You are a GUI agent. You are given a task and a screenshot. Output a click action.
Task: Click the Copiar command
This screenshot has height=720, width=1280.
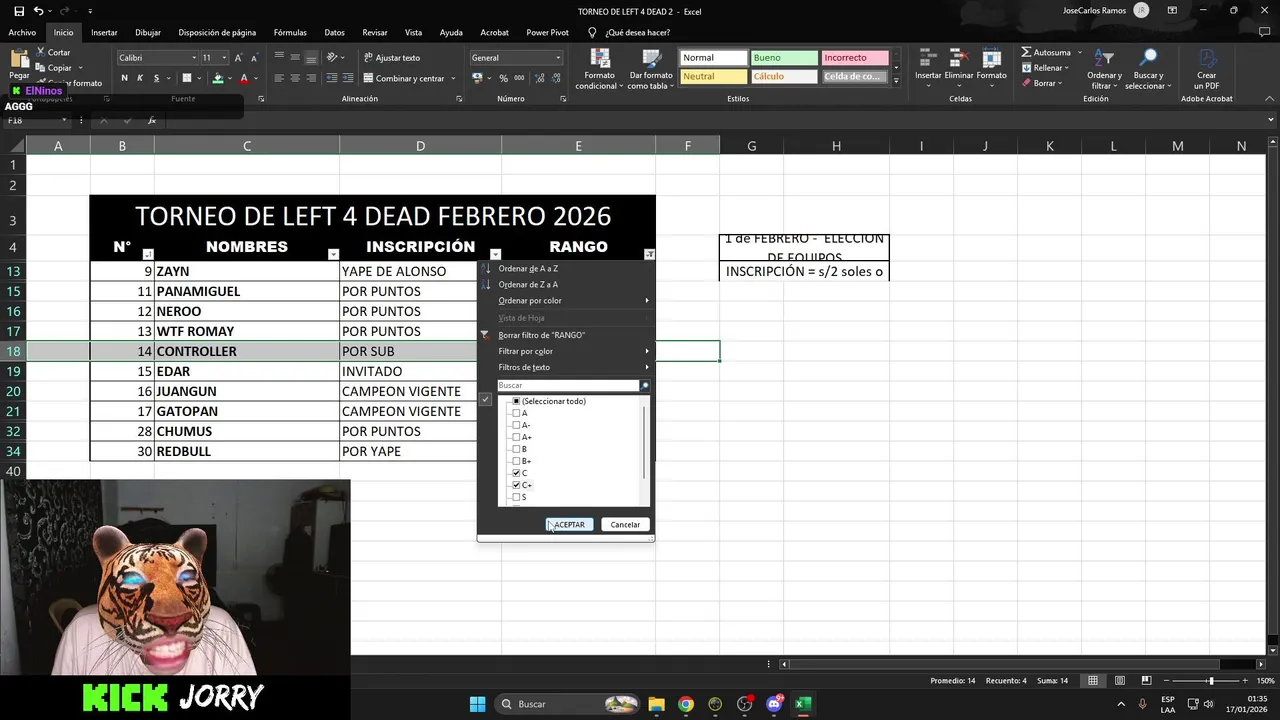(x=54, y=68)
